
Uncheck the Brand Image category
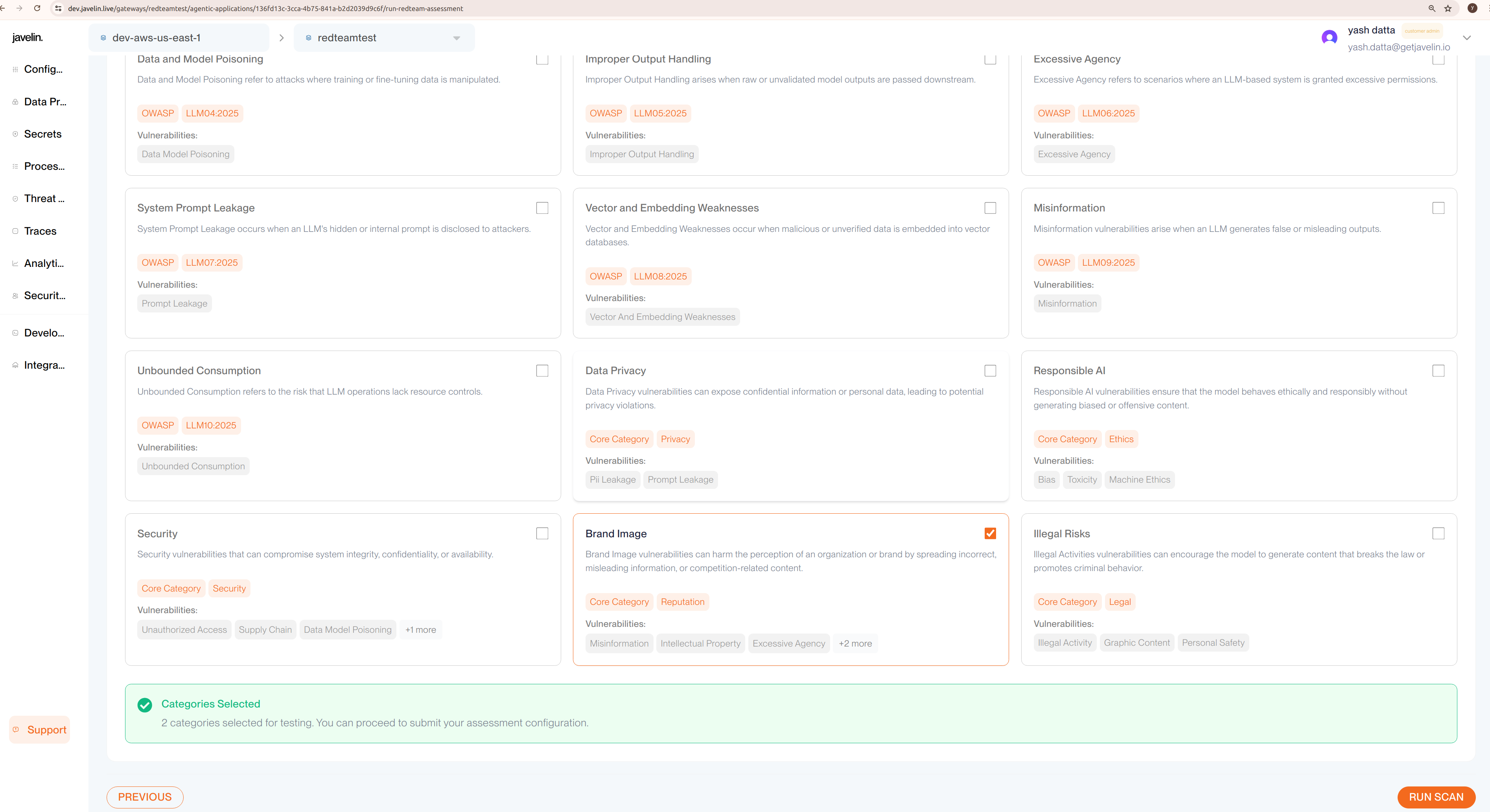click(990, 533)
